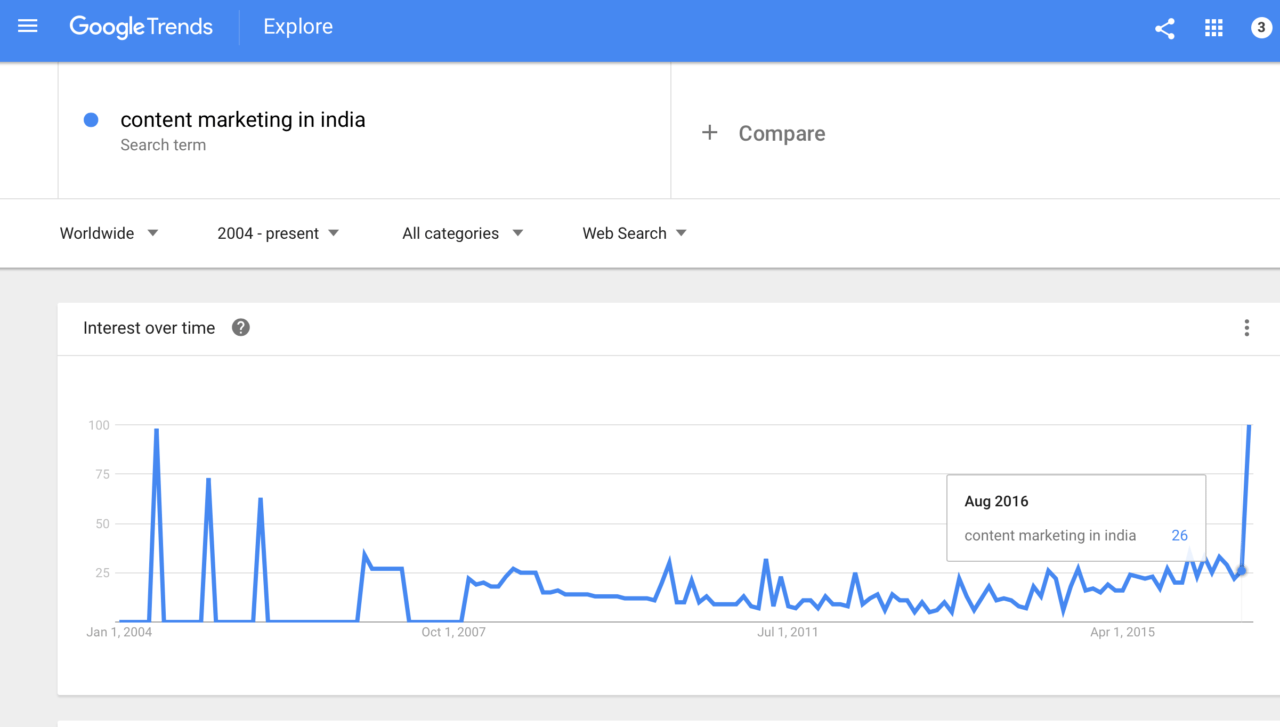Edit the content marketing in india search term
This screenshot has height=727, width=1280.
coord(243,120)
